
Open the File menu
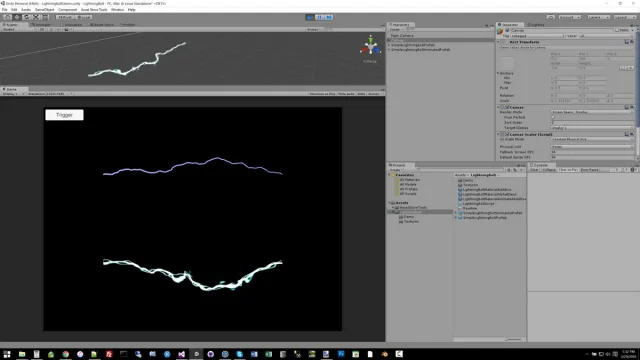4,9
